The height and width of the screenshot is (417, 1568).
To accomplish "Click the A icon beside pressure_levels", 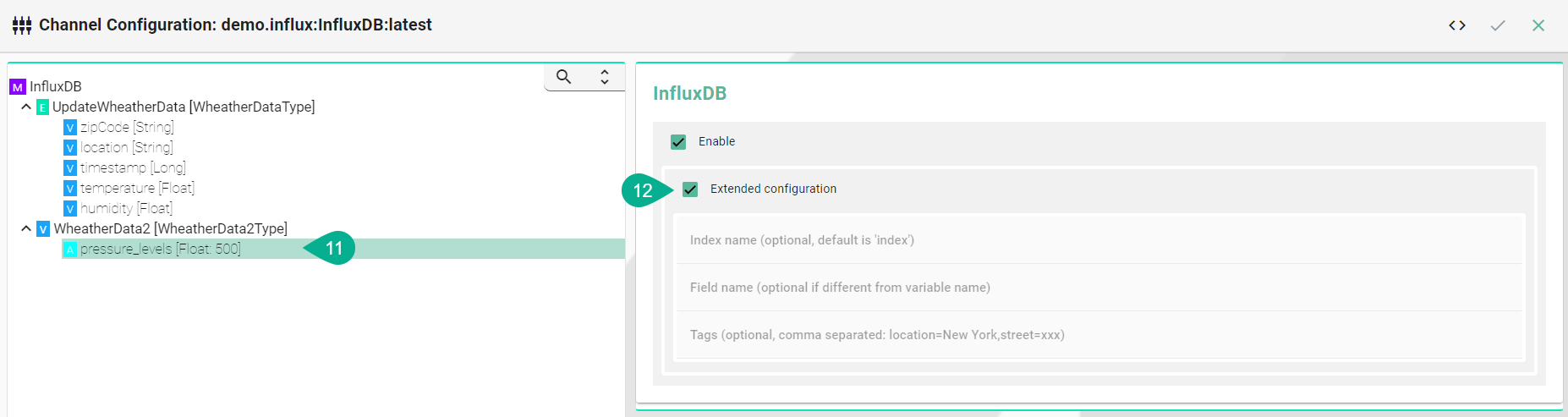I will (70, 250).
